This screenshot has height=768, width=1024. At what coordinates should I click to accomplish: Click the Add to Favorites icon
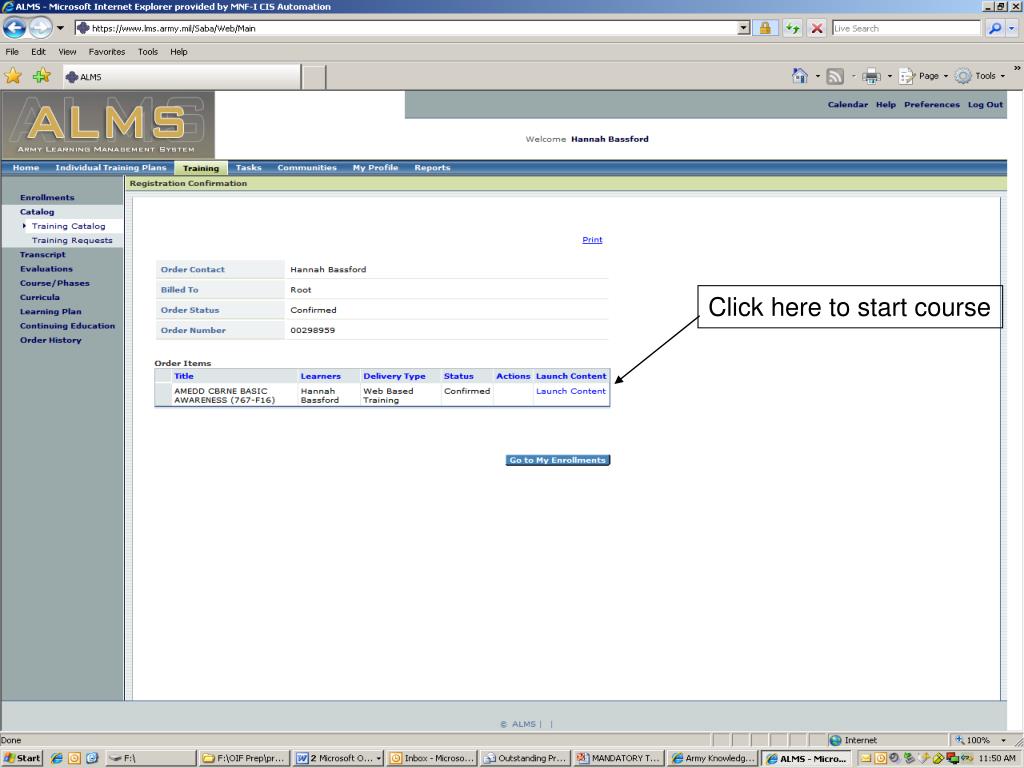click(x=42, y=76)
